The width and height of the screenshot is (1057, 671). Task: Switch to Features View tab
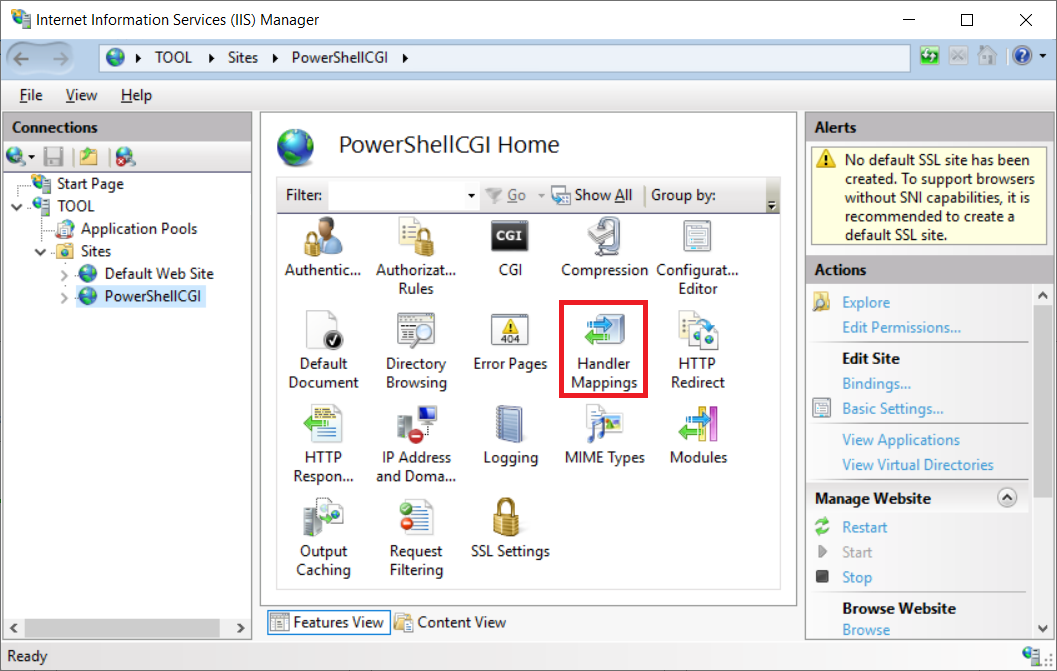tap(328, 622)
